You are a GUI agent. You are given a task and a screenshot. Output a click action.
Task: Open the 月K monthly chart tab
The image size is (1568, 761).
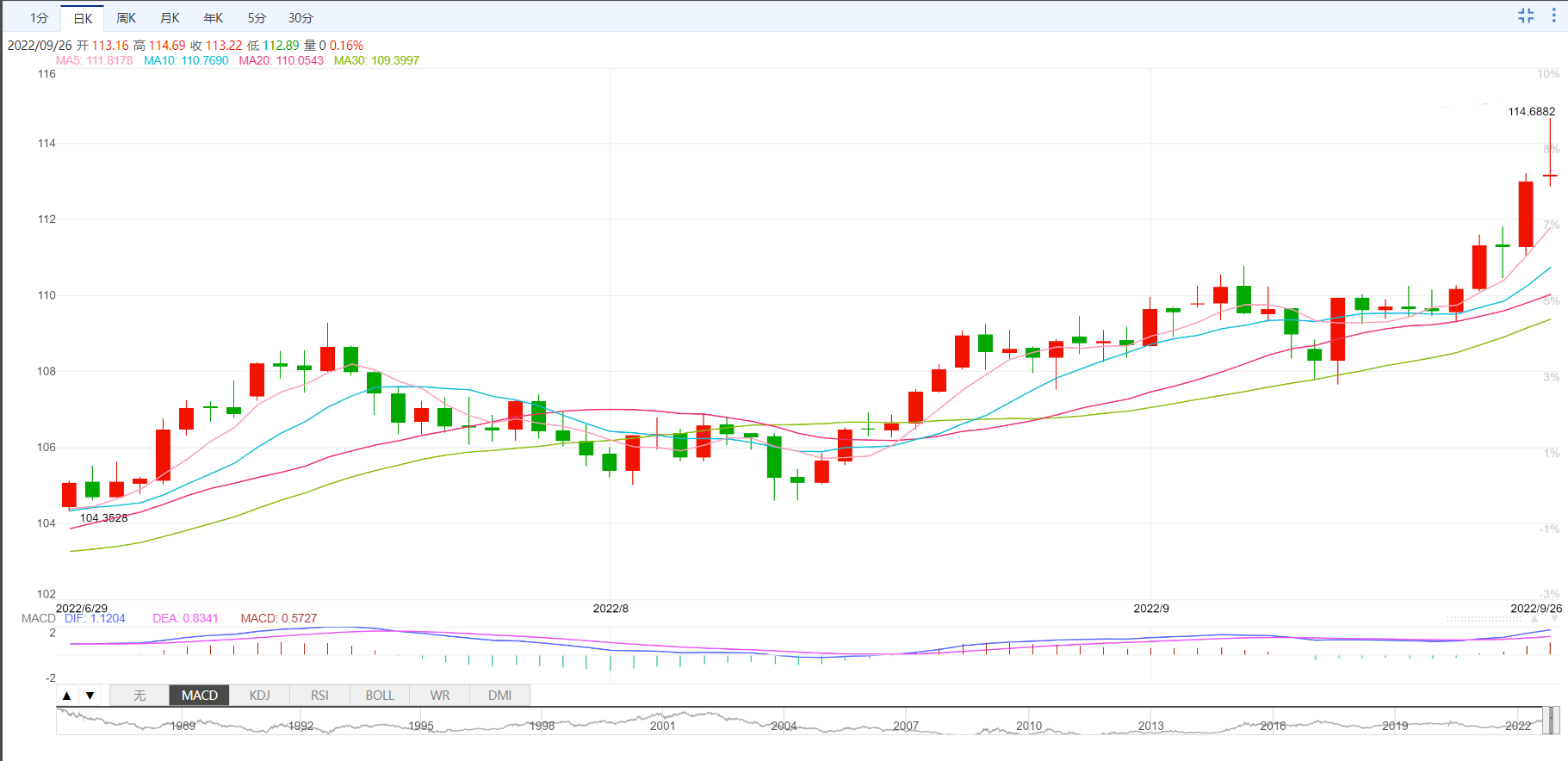coord(170,18)
